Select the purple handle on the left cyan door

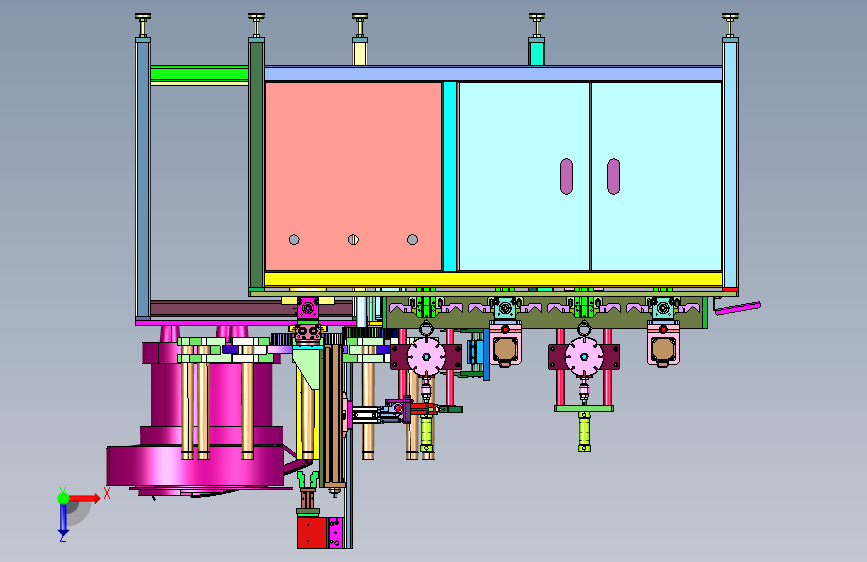tap(566, 176)
